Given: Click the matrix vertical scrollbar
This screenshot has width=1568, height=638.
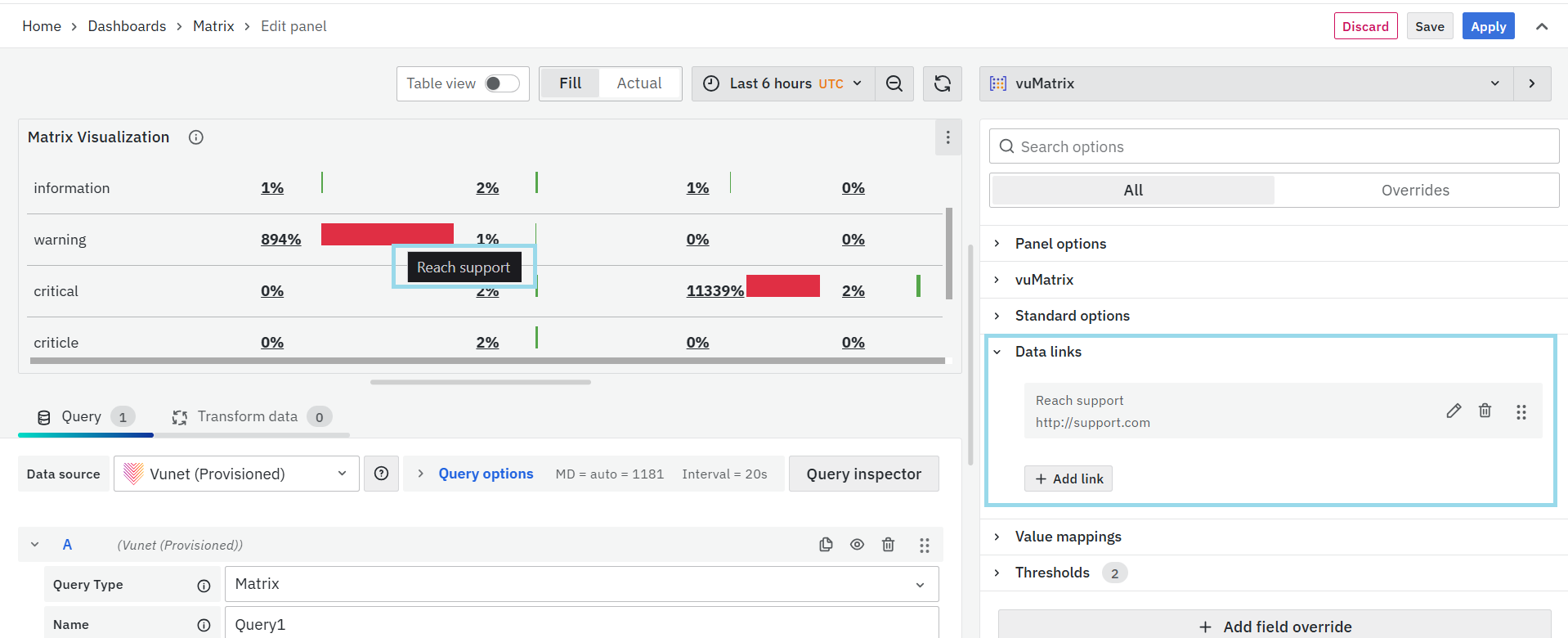Looking at the screenshot, I should (948, 254).
